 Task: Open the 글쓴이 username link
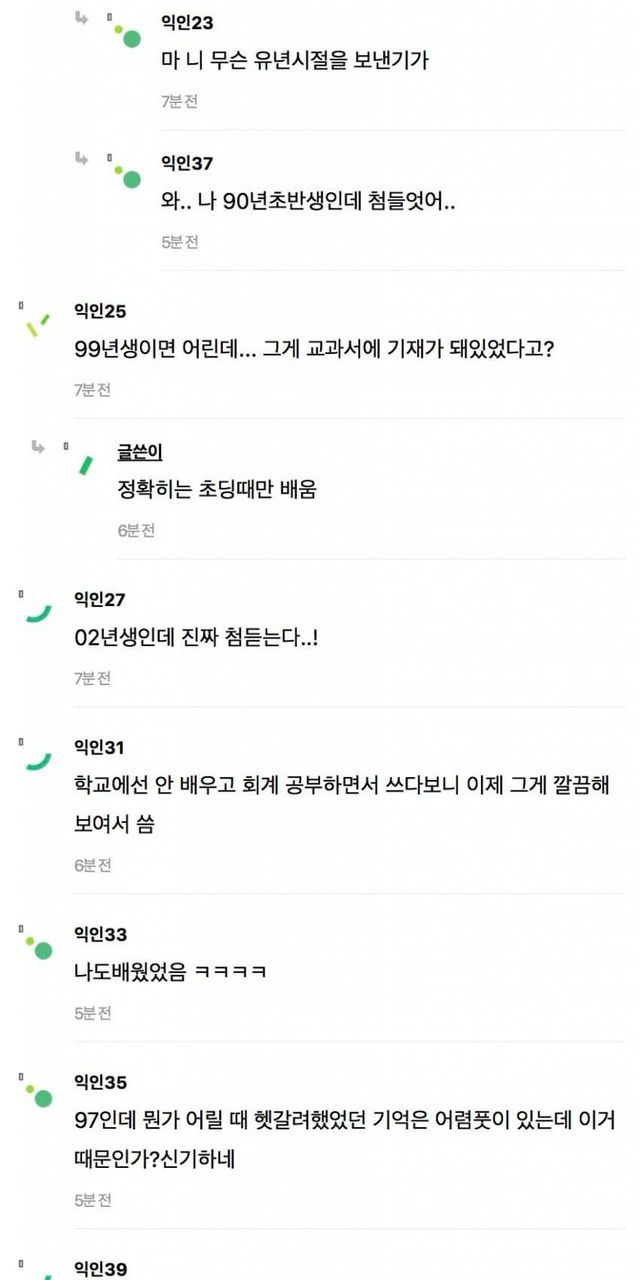(x=140, y=453)
